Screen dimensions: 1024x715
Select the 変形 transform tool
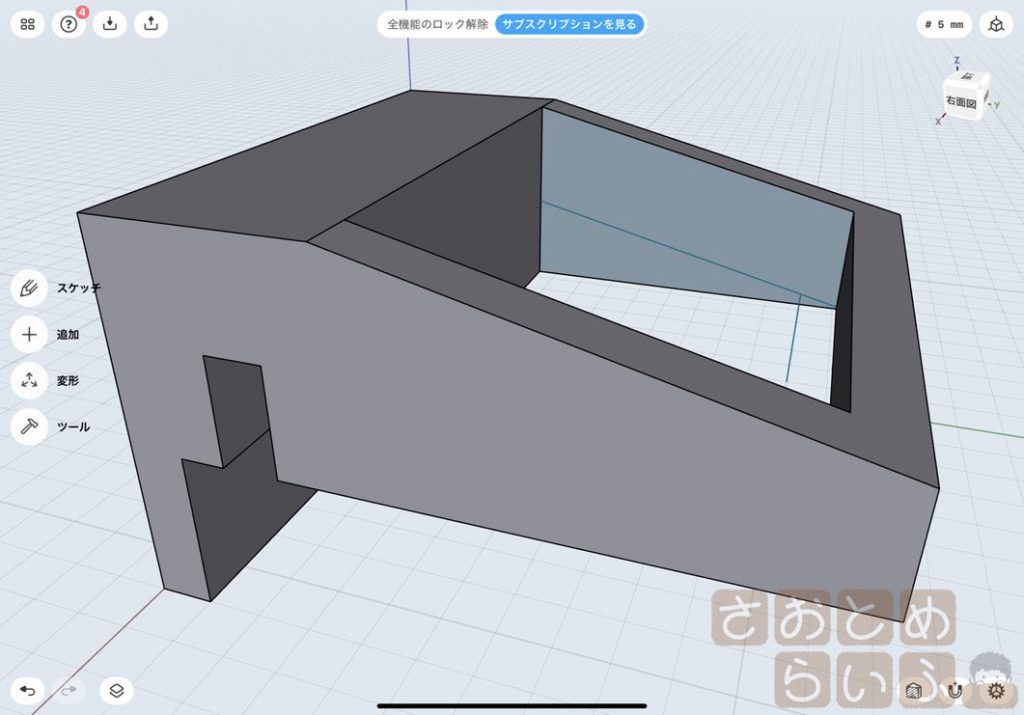click(29, 381)
